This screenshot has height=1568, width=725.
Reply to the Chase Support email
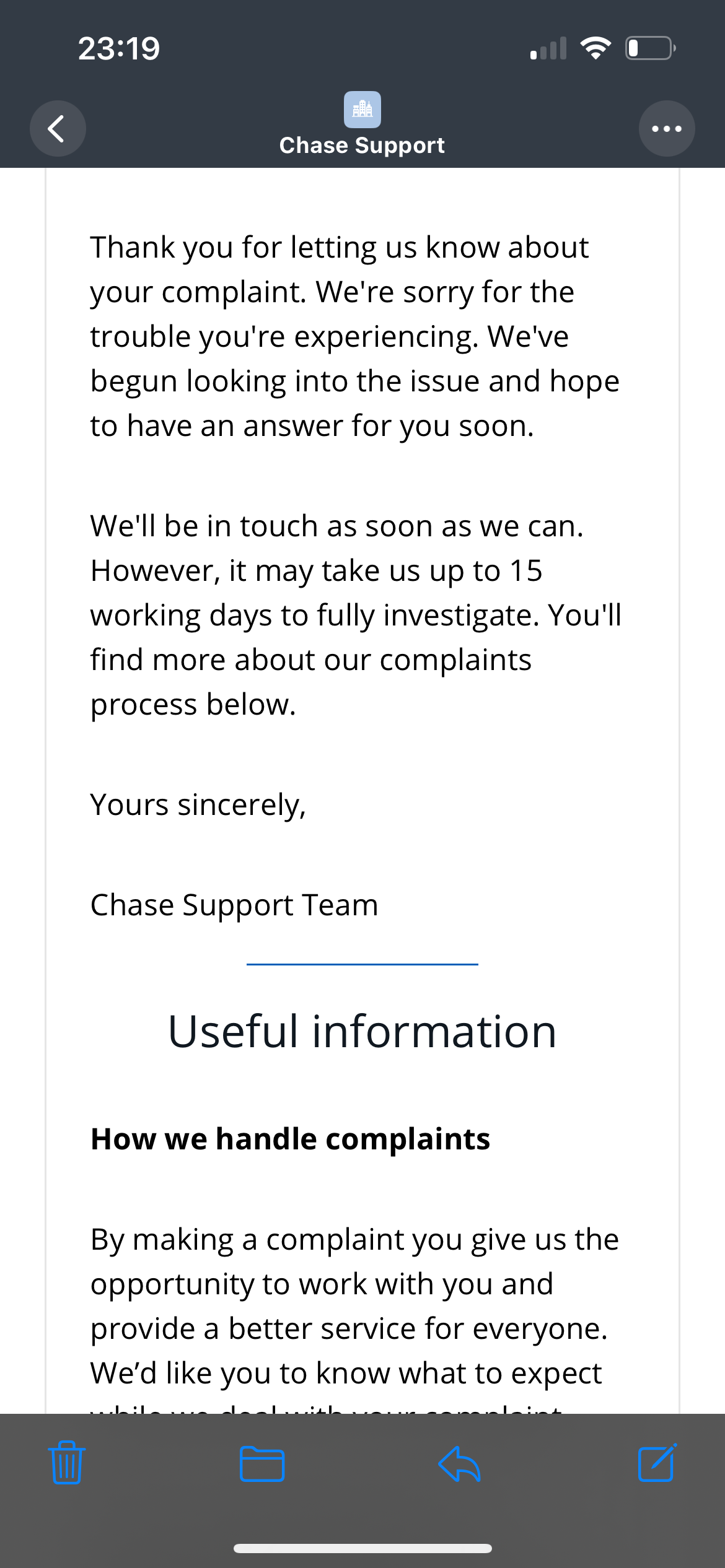[459, 1464]
